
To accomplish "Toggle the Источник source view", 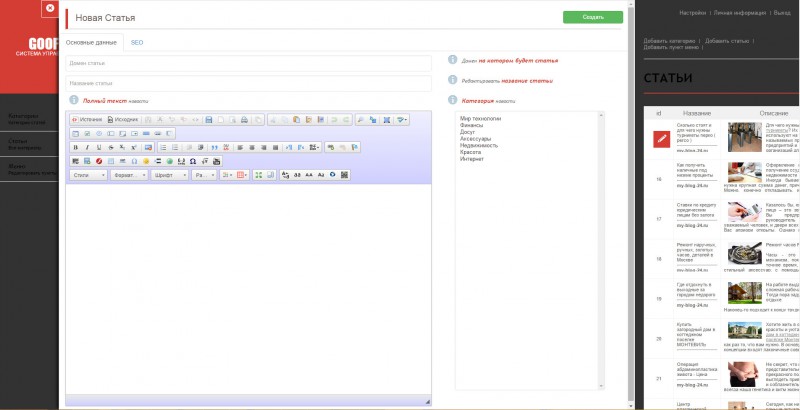I will [x=87, y=120].
